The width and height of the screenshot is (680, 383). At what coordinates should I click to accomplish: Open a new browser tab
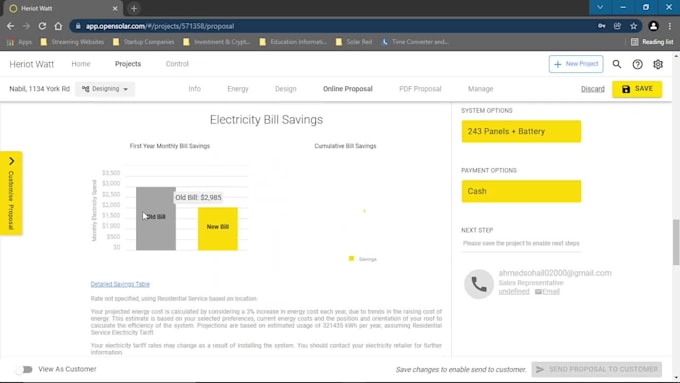[x=134, y=8]
